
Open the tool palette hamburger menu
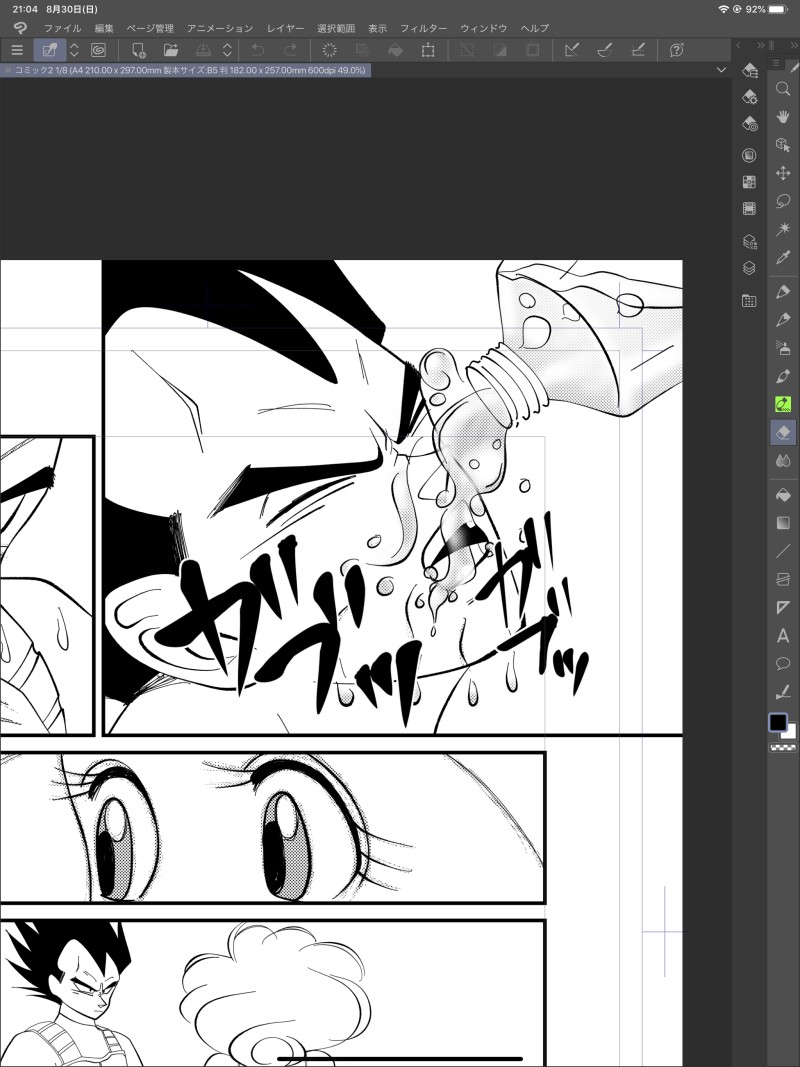(776, 63)
